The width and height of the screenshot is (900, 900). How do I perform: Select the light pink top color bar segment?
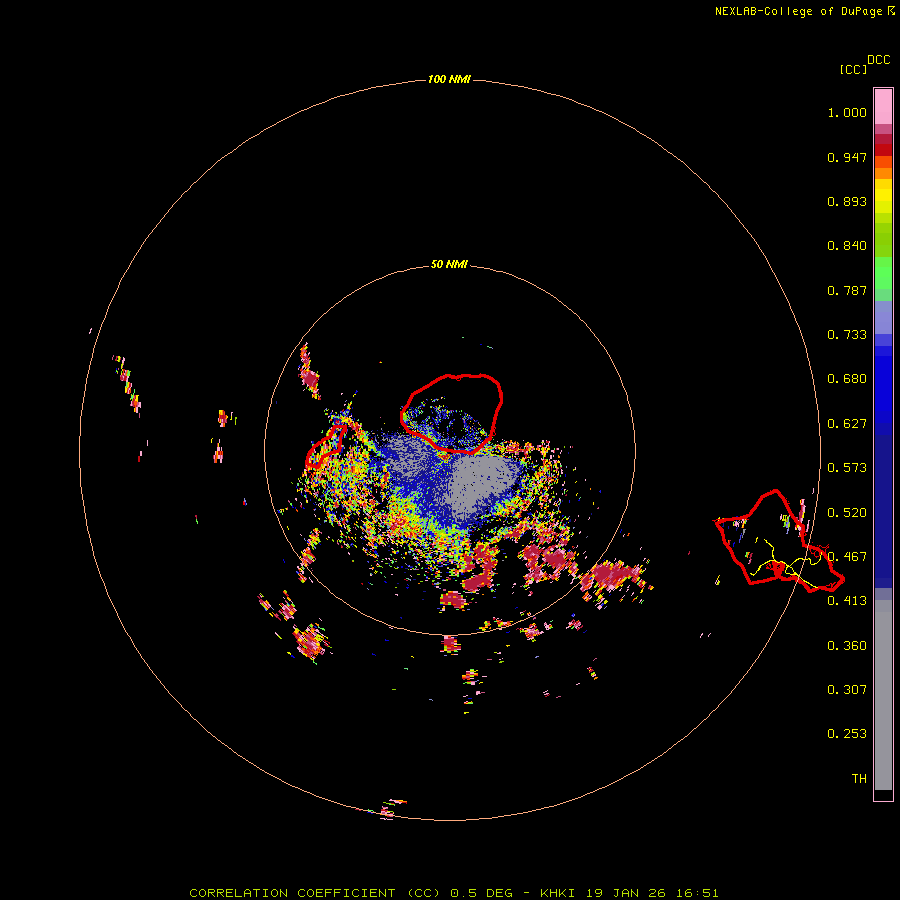(x=883, y=107)
